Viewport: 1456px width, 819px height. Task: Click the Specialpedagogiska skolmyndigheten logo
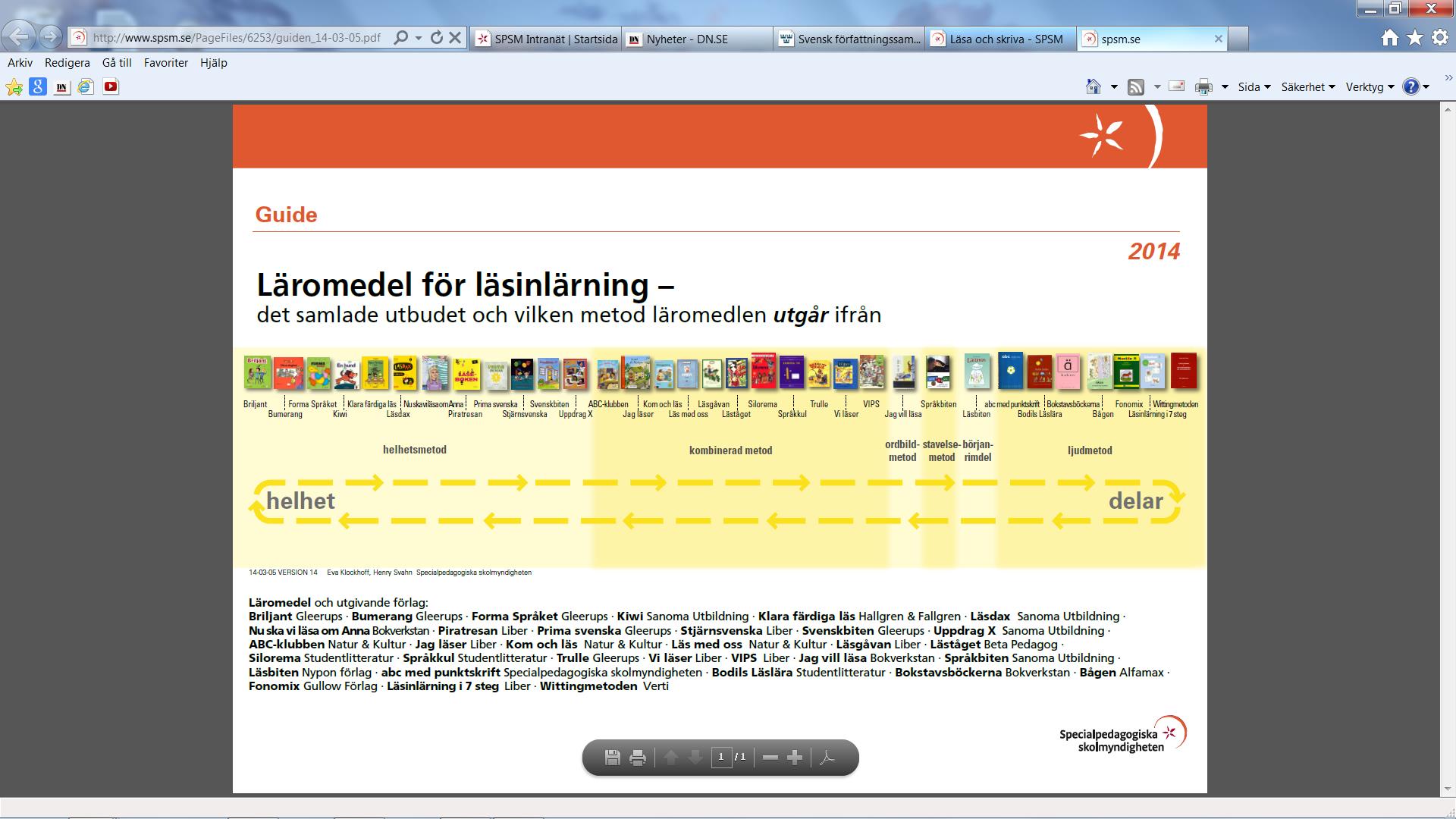pyautogui.click(x=1123, y=735)
